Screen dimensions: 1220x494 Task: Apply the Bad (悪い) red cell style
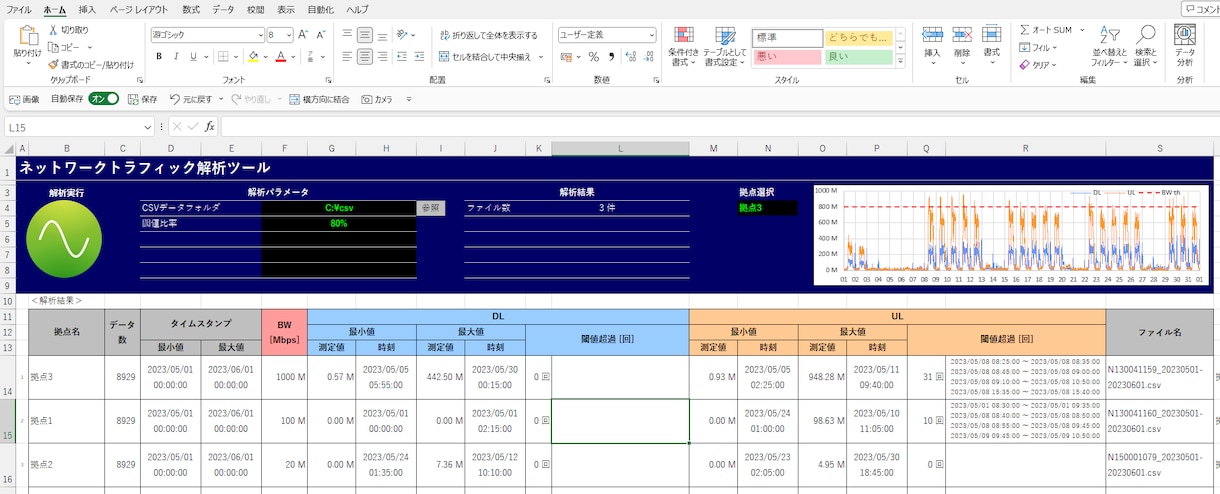tap(787, 57)
